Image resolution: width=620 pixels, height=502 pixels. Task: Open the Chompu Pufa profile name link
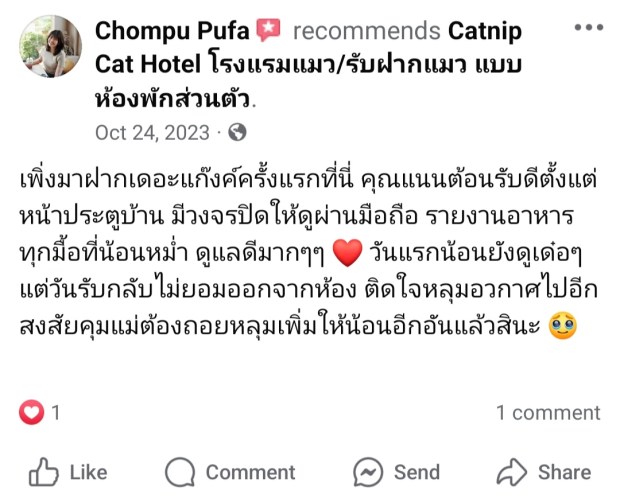tap(171, 30)
